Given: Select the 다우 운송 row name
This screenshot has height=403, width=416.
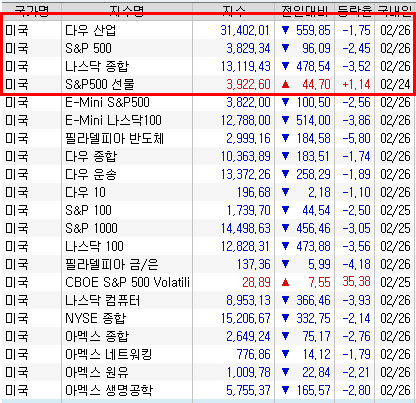Looking at the screenshot, I should [x=91, y=174].
